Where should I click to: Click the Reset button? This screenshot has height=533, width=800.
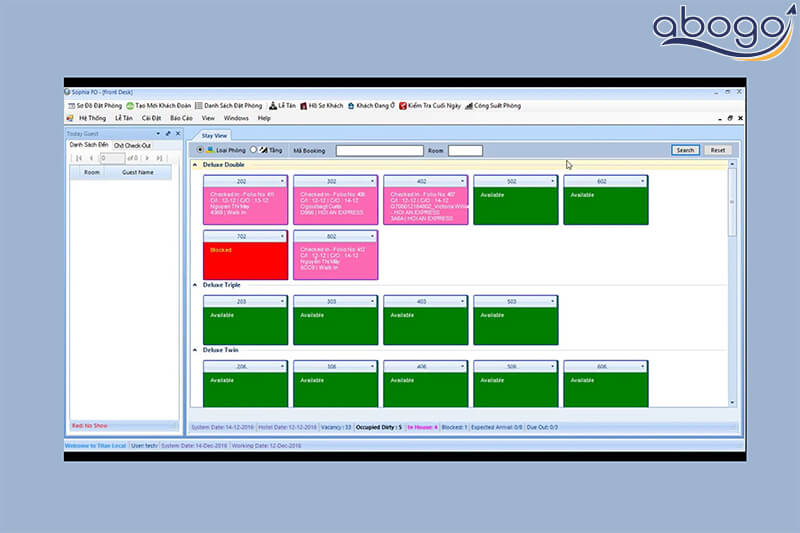point(717,150)
